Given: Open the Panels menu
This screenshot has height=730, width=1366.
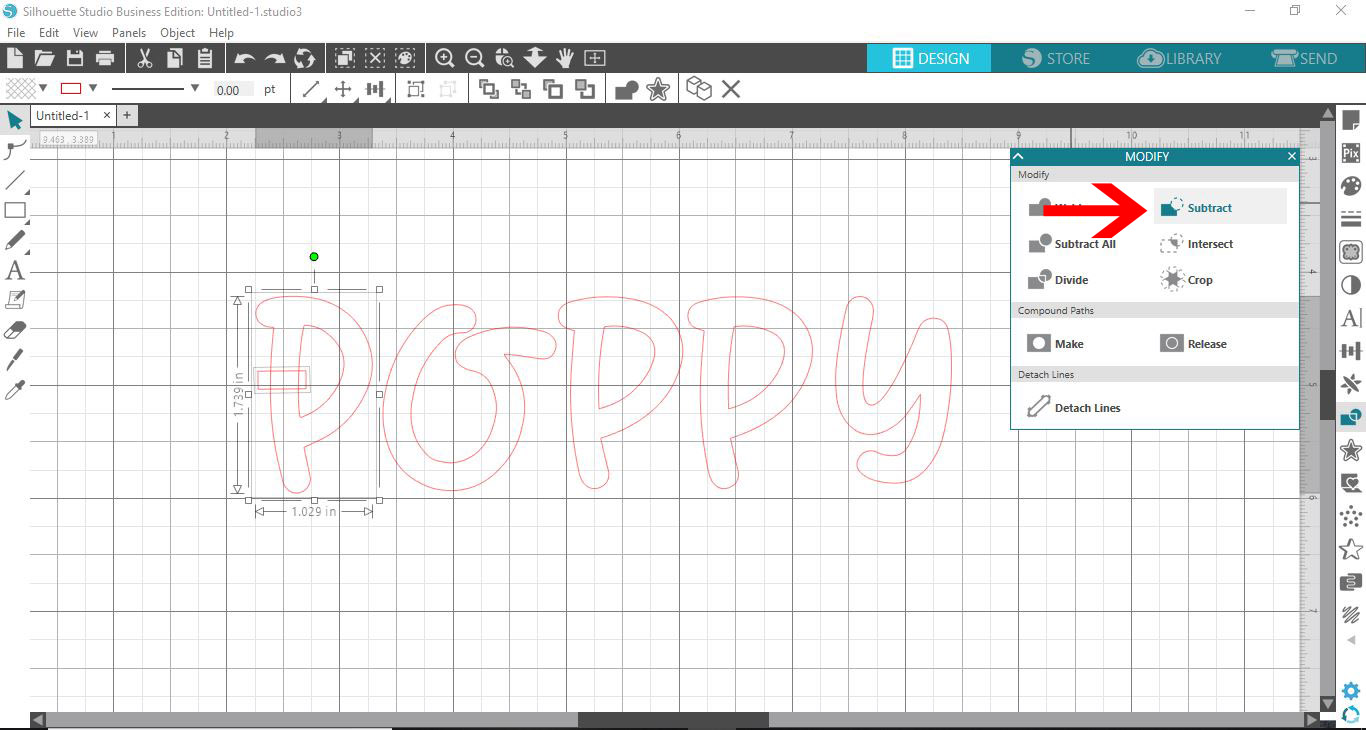Looking at the screenshot, I should click(129, 33).
